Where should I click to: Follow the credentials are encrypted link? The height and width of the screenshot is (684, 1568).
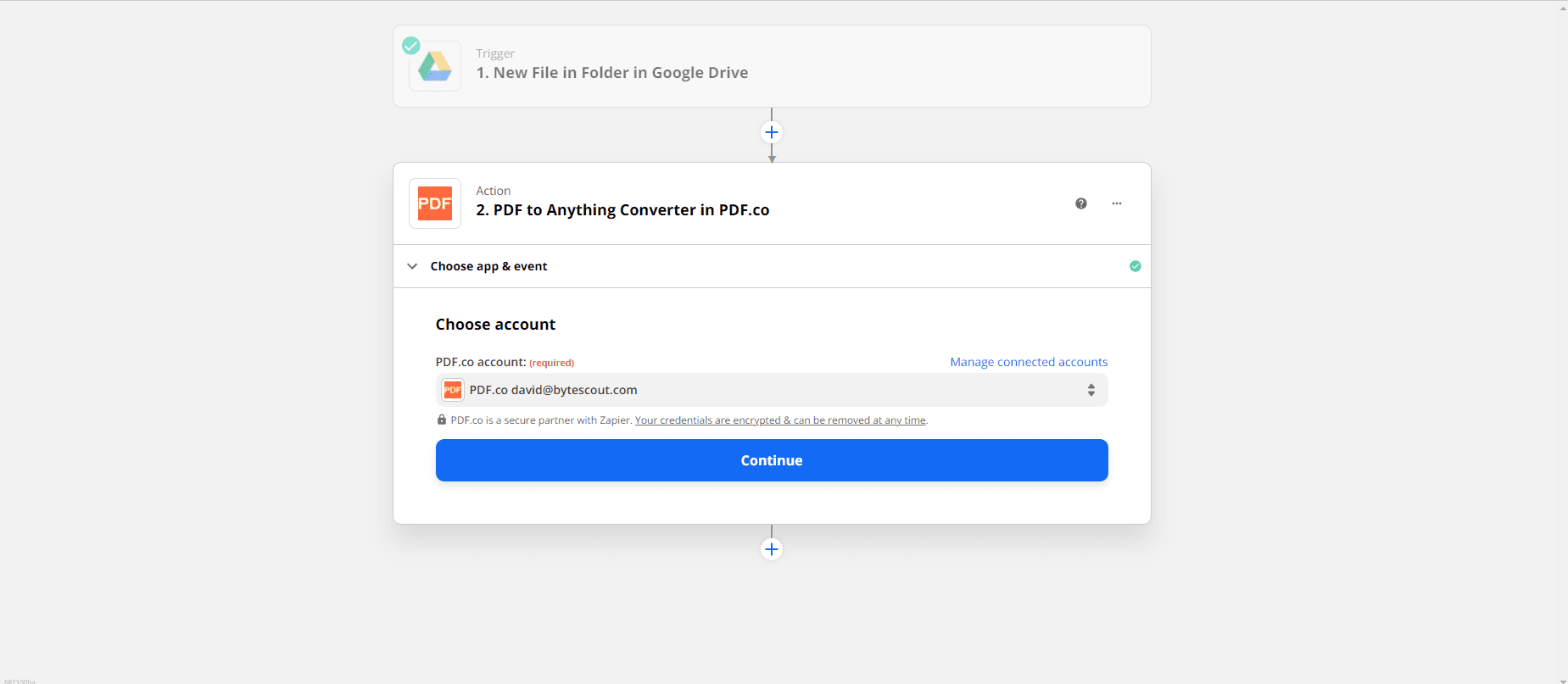[780, 420]
